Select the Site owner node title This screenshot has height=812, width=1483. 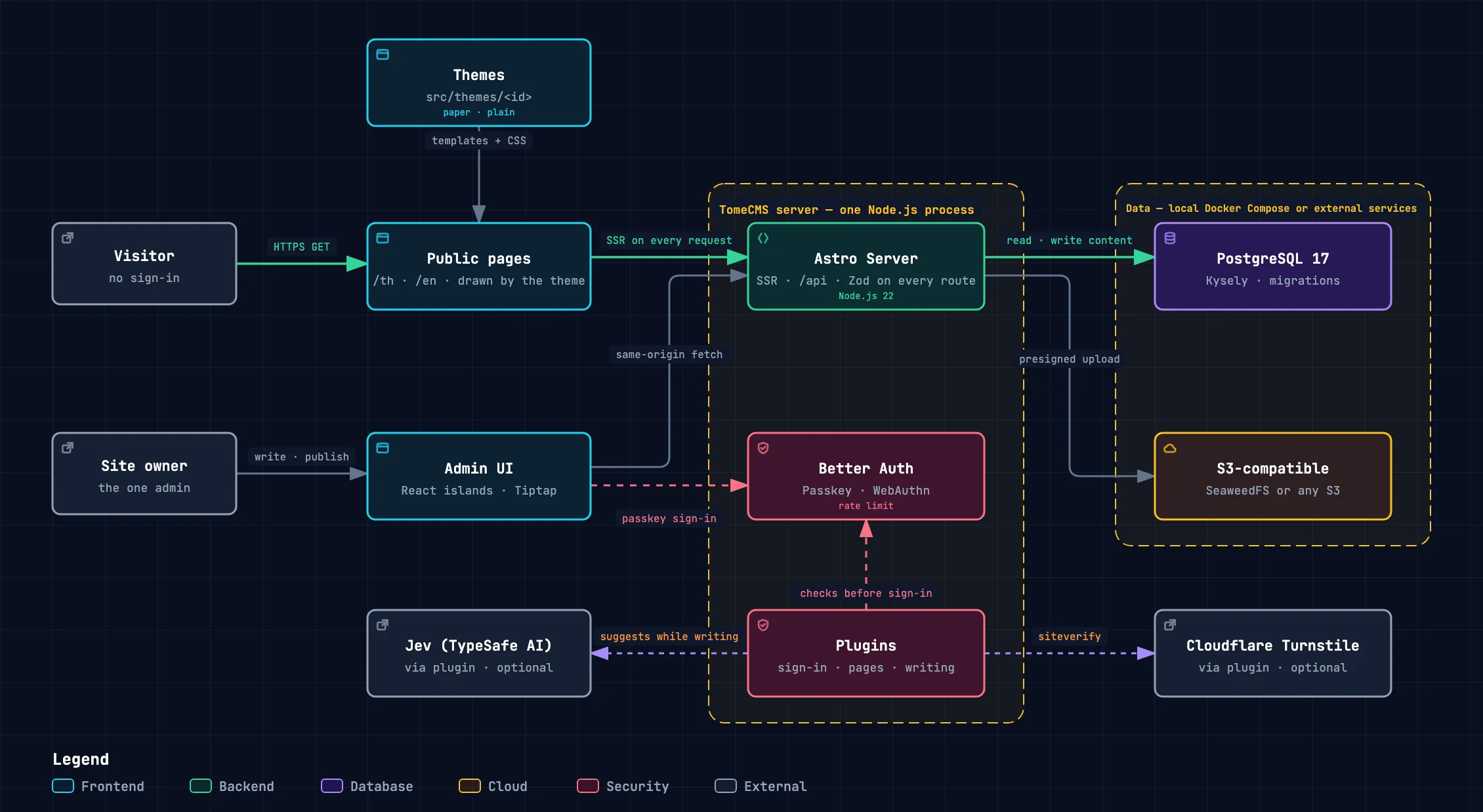pyautogui.click(x=144, y=466)
